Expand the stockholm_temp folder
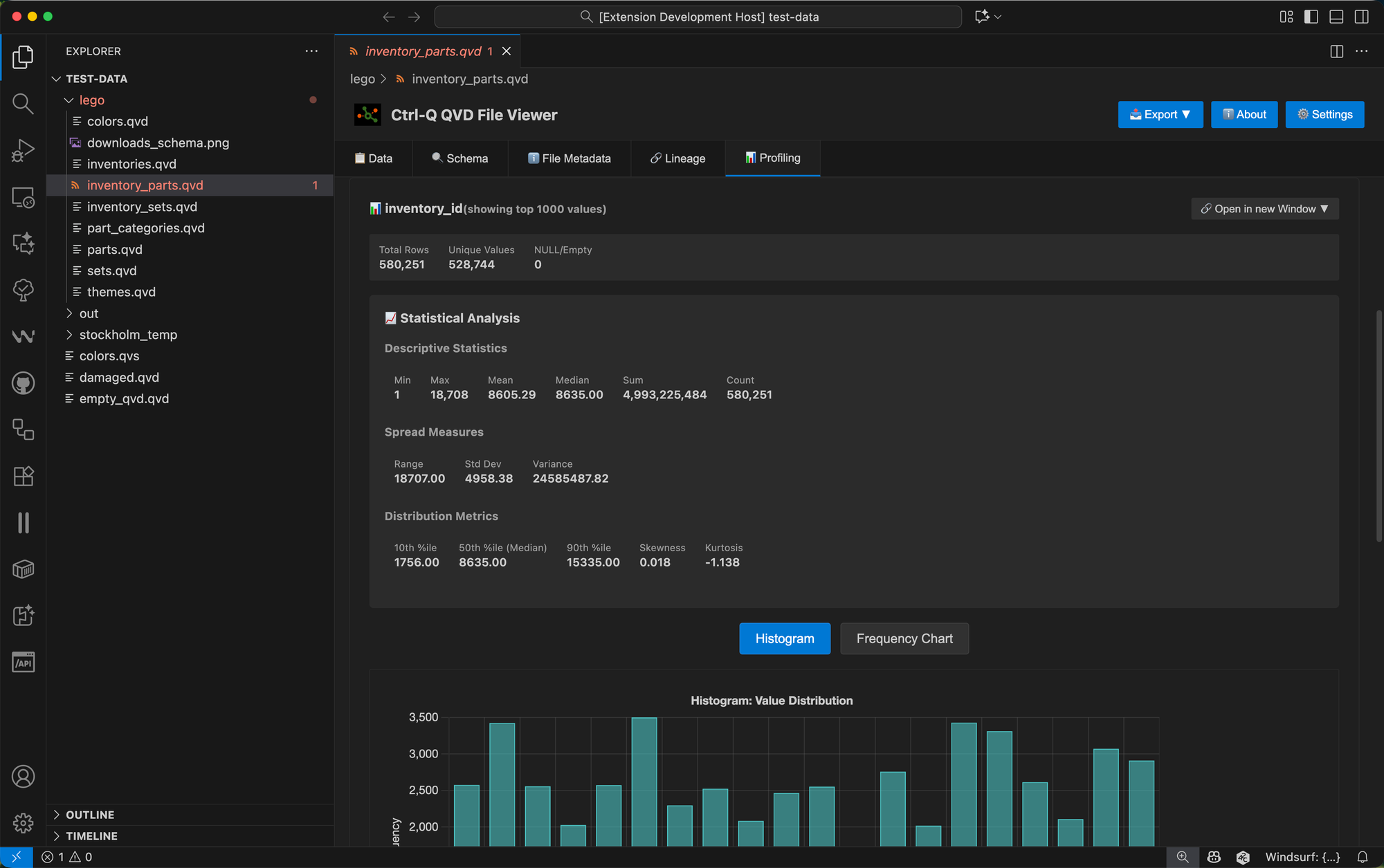Image resolution: width=1384 pixels, height=868 pixels. pos(128,335)
